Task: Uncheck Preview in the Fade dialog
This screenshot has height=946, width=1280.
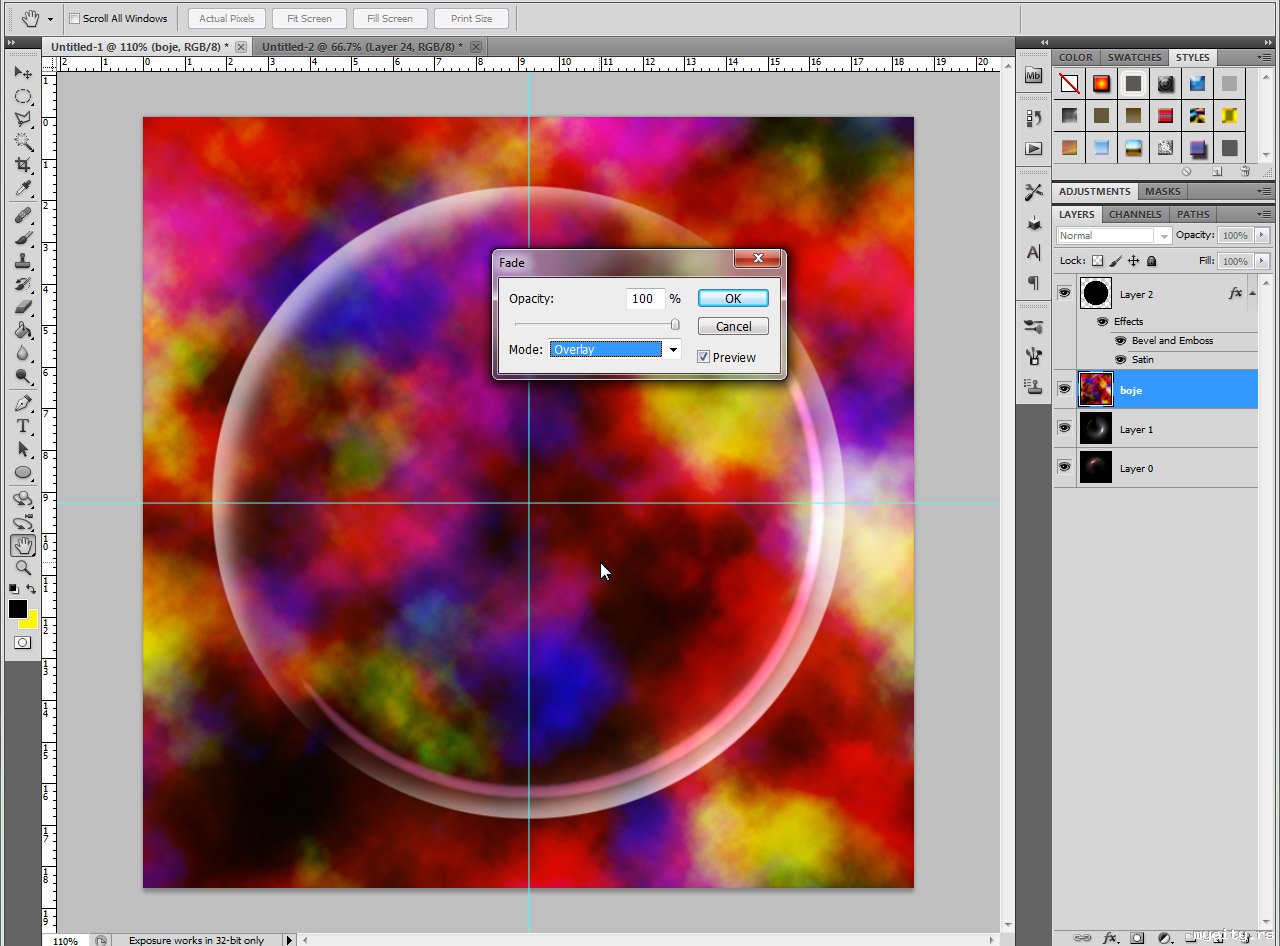Action: point(704,357)
